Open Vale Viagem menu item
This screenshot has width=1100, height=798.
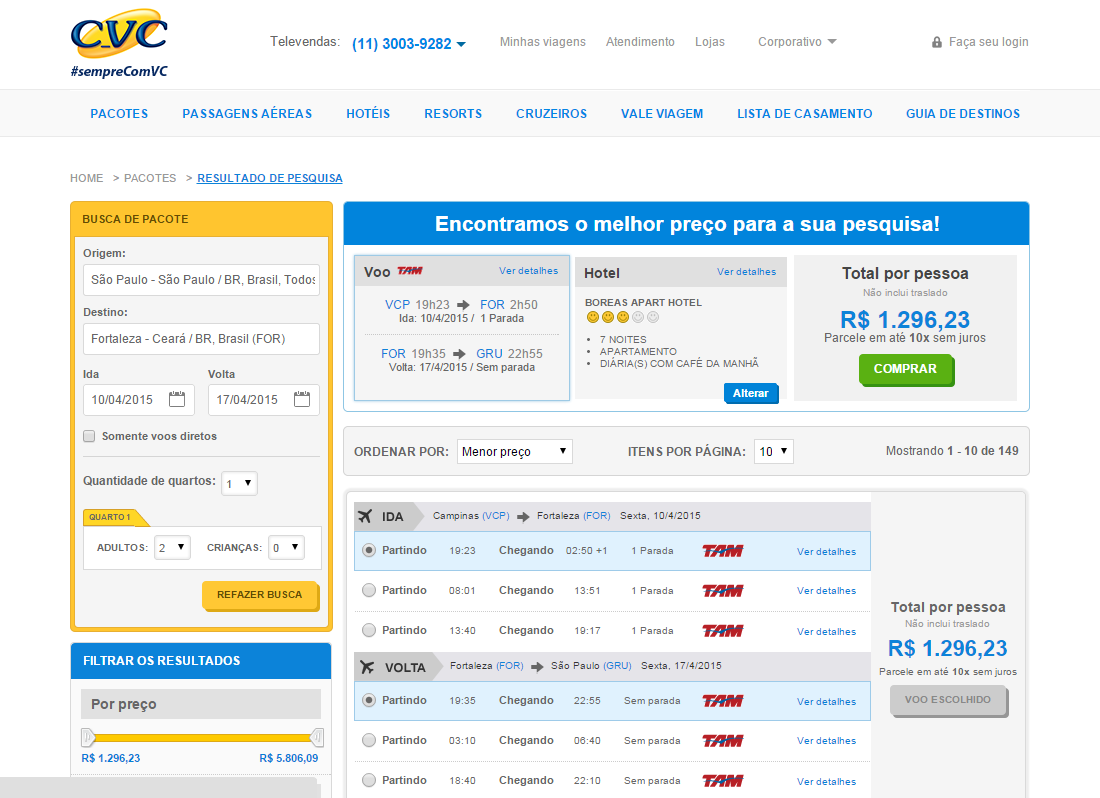pyautogui.click(x=662, y=114)
